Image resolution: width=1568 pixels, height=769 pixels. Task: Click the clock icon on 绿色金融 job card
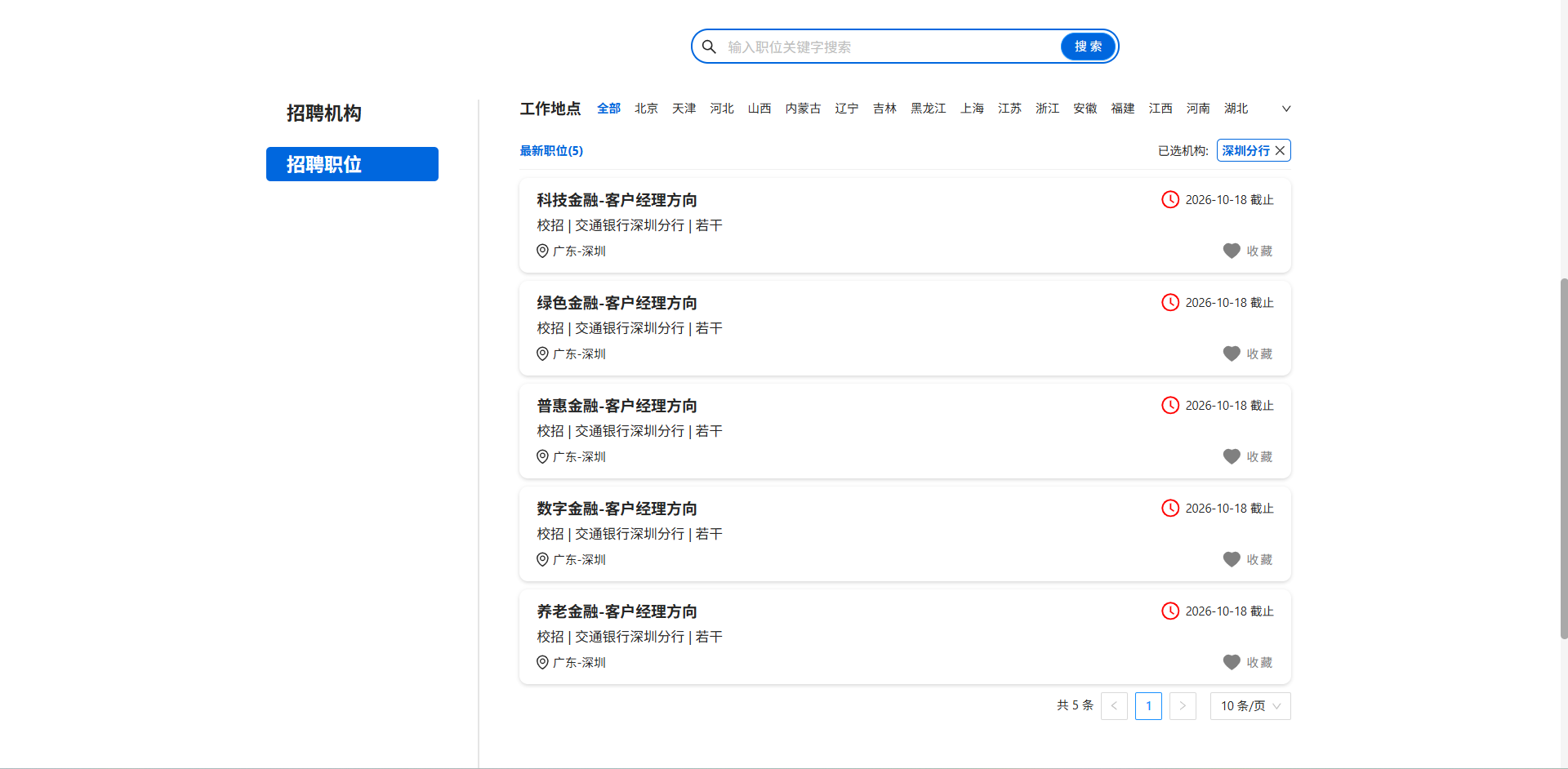(x=1170, y=302)
